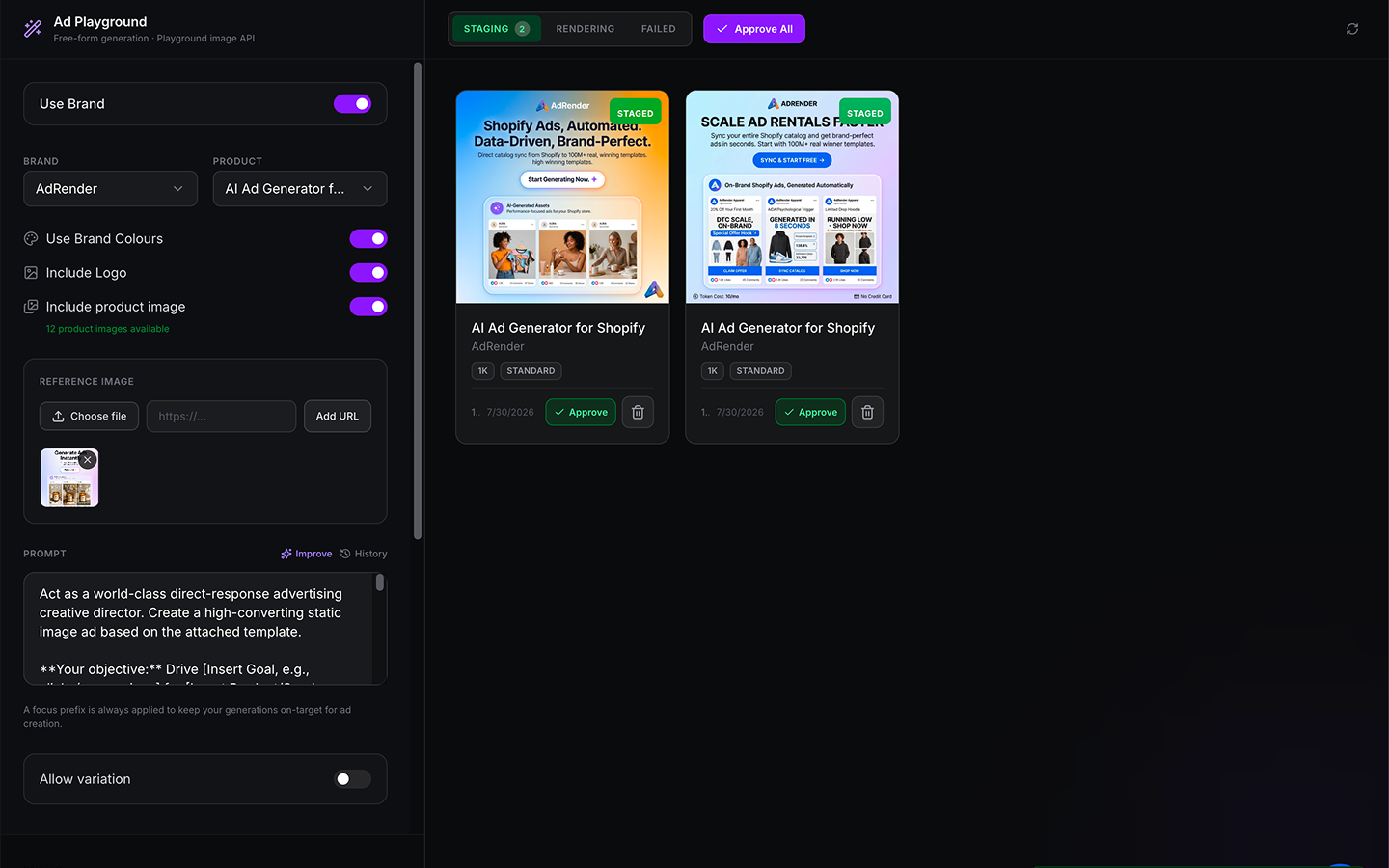Click the Ad Playground magic wand icon
The height and width of the screenshot is (868, 1389).
coord(33,29)
